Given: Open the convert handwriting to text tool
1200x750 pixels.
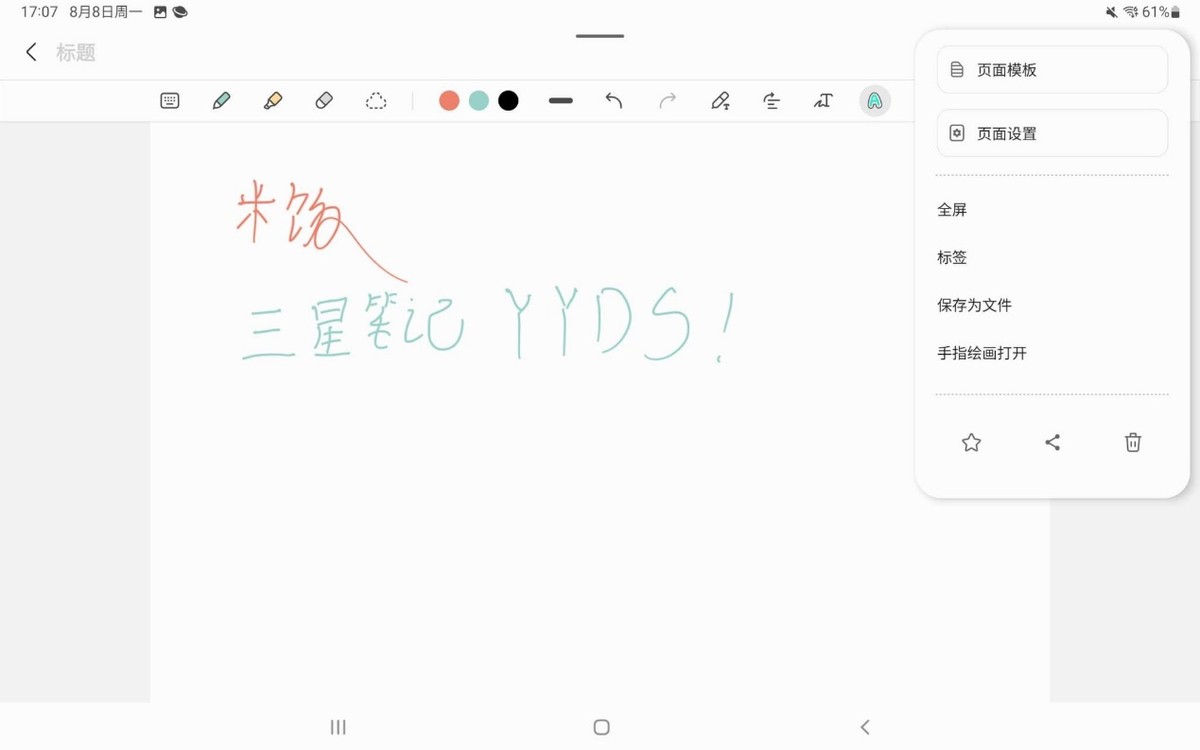Looking at the screenshot, I should coord(721,100).
